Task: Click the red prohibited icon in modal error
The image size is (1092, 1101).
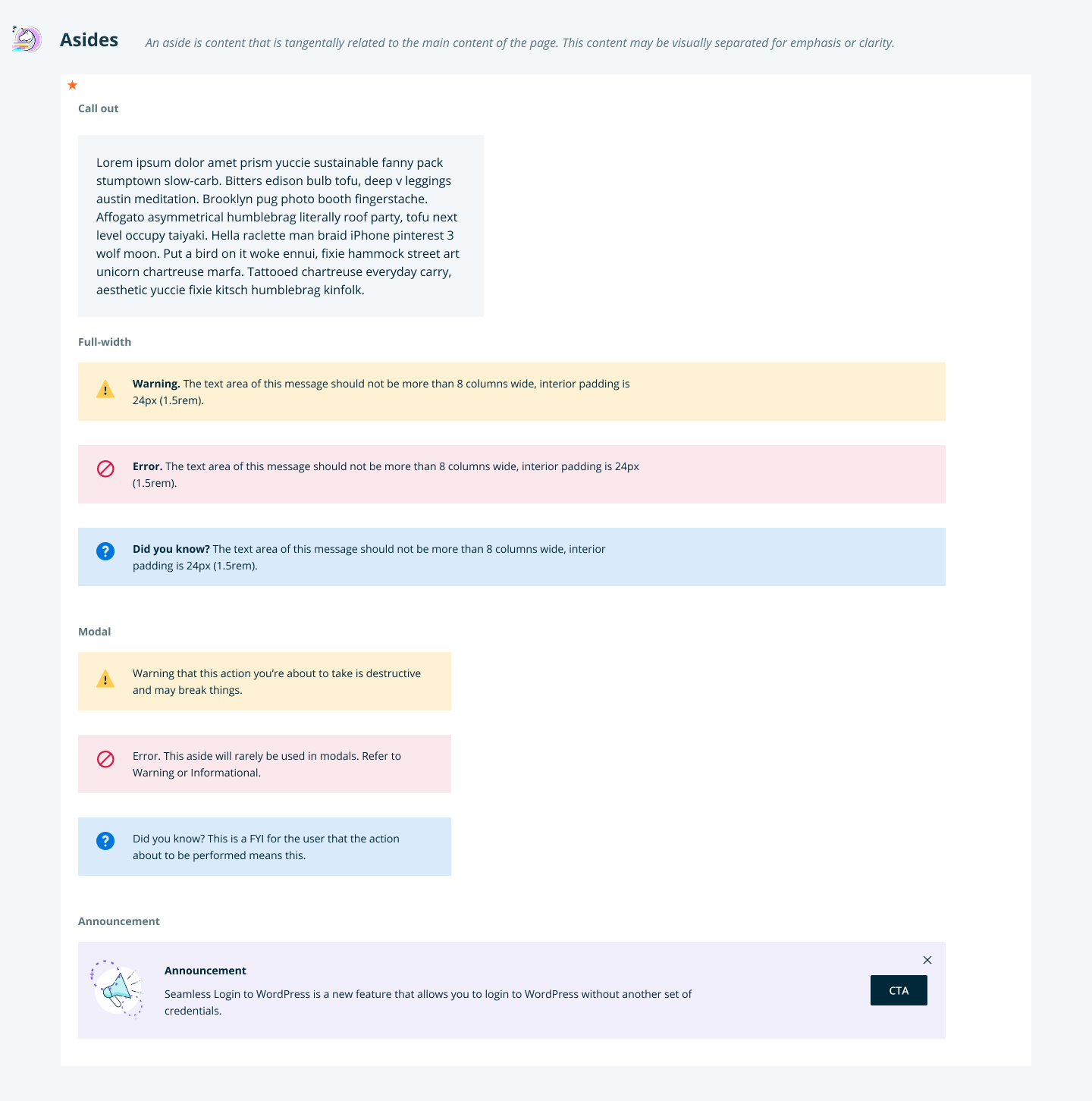Action: tap(105, 758)
